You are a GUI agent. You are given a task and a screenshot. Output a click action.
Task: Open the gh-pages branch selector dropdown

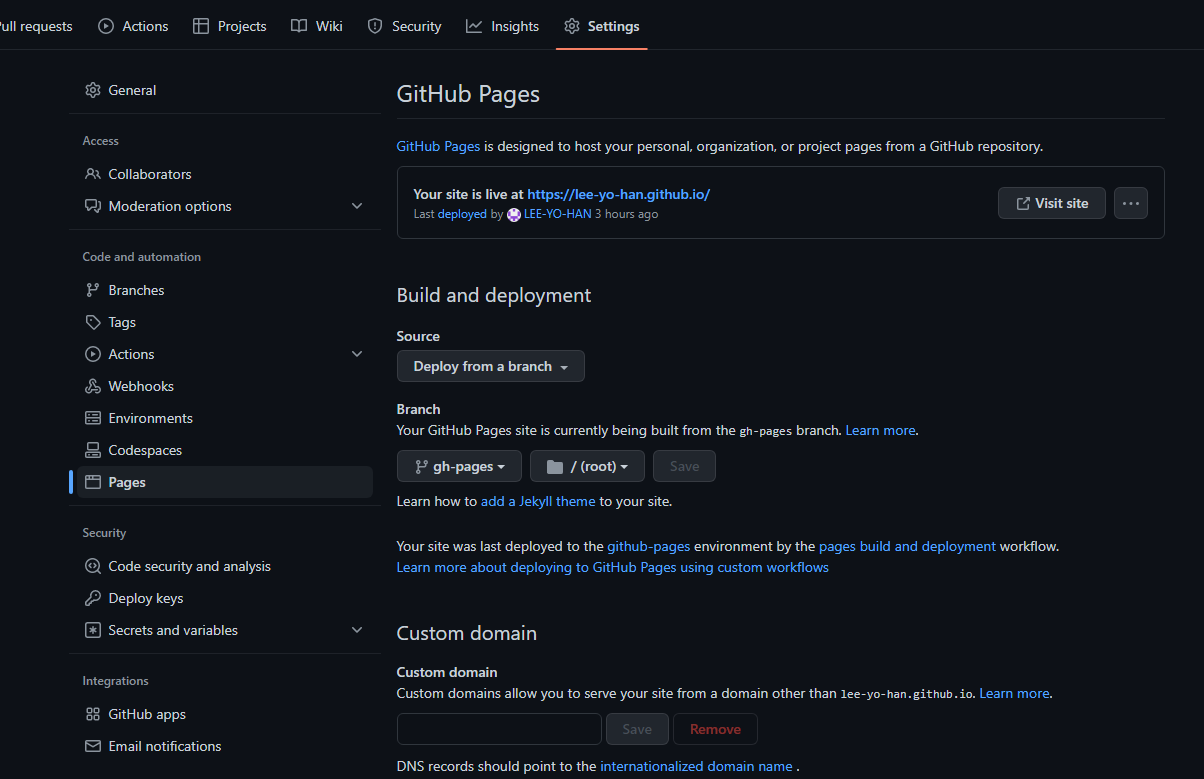point(459,466)
